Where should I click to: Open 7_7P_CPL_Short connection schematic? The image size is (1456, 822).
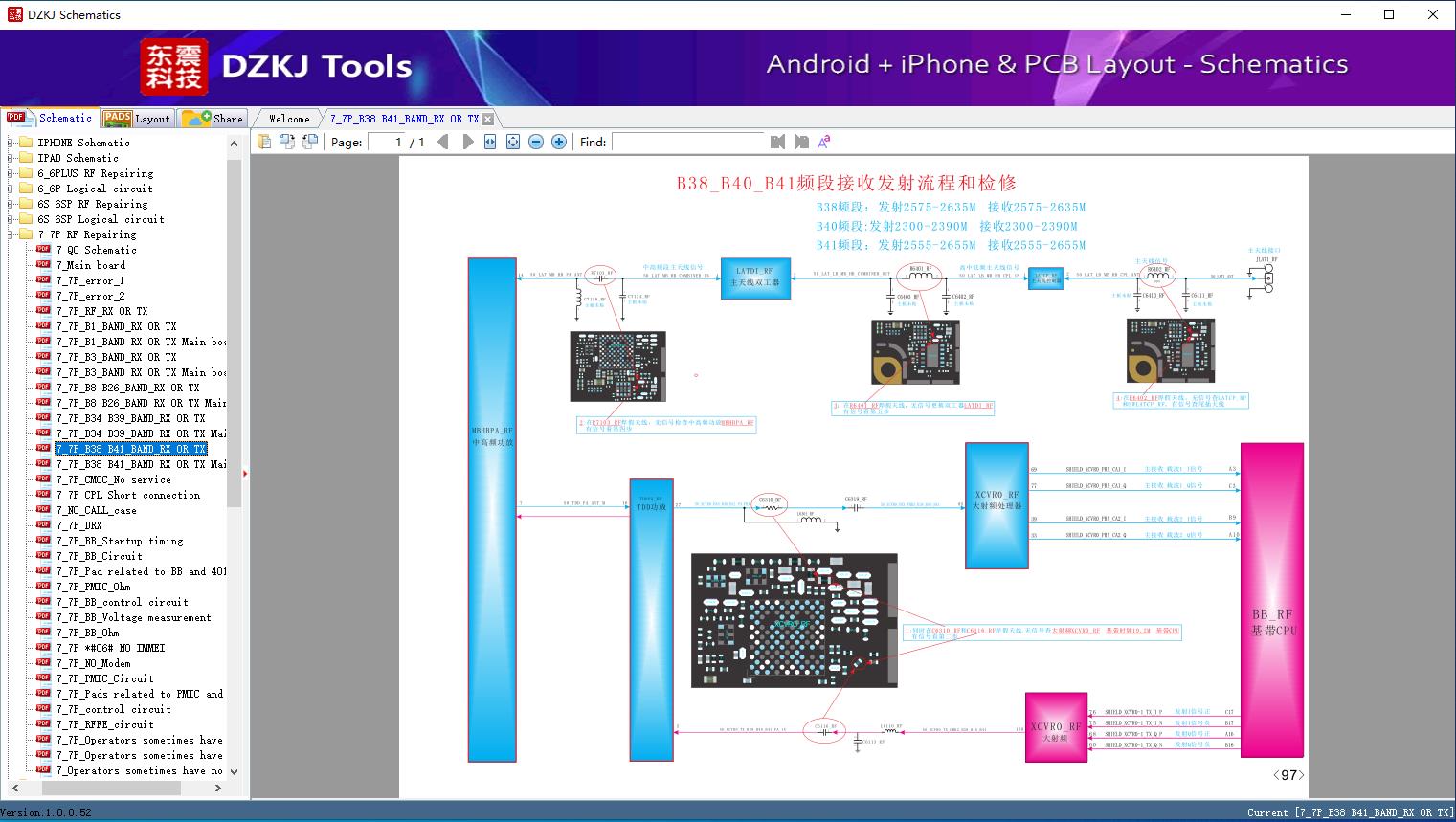click(128, 495)
